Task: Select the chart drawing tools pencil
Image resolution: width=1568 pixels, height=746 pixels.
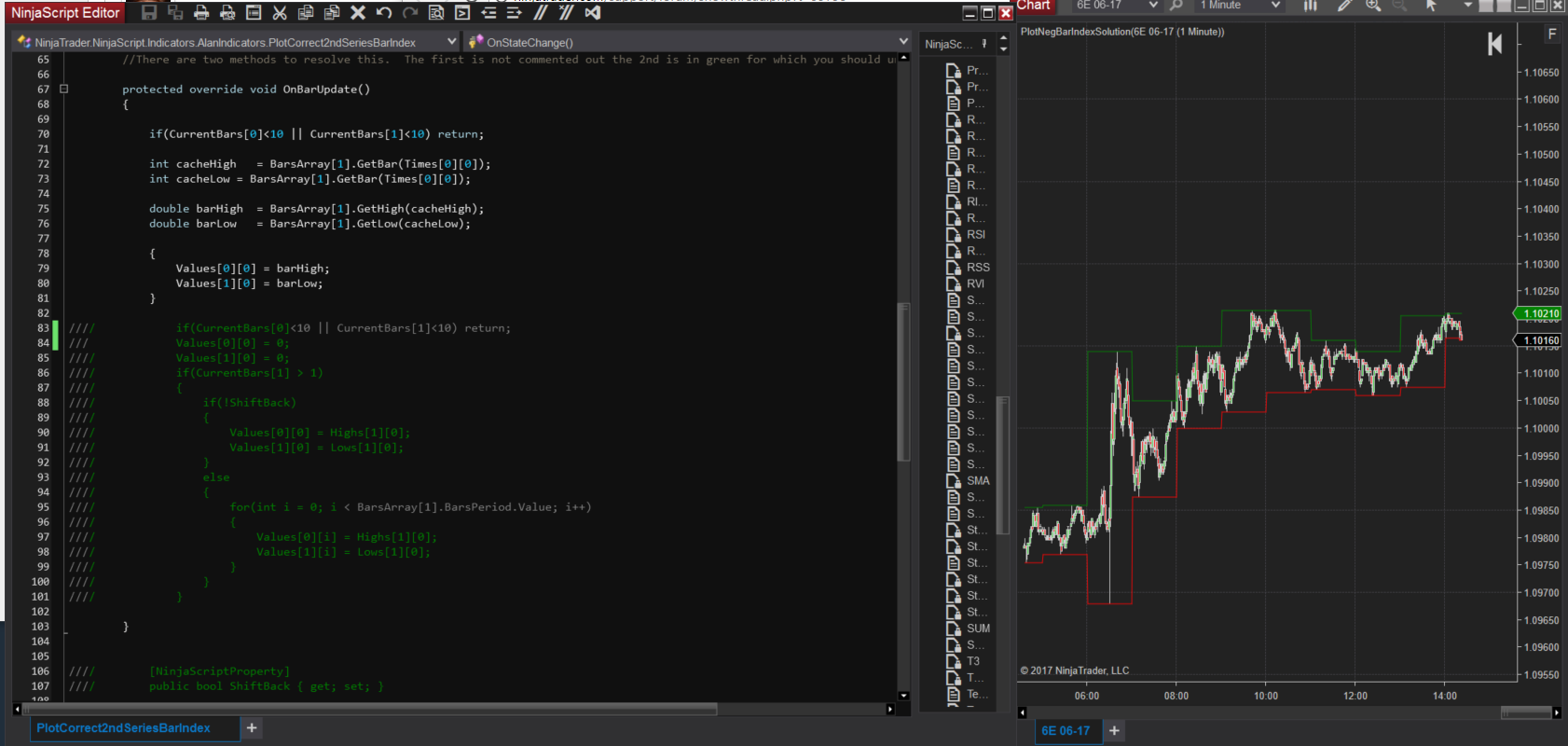Action: pyautogui.click(x=1343, y=6)
